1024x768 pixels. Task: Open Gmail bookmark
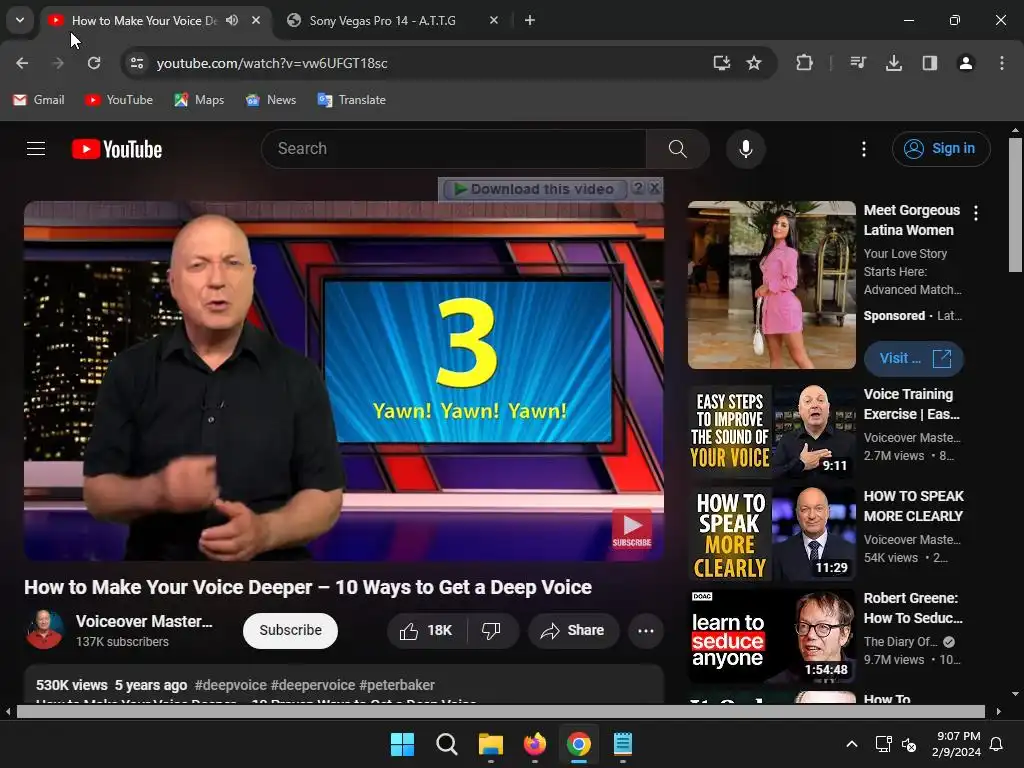(39, 100)
